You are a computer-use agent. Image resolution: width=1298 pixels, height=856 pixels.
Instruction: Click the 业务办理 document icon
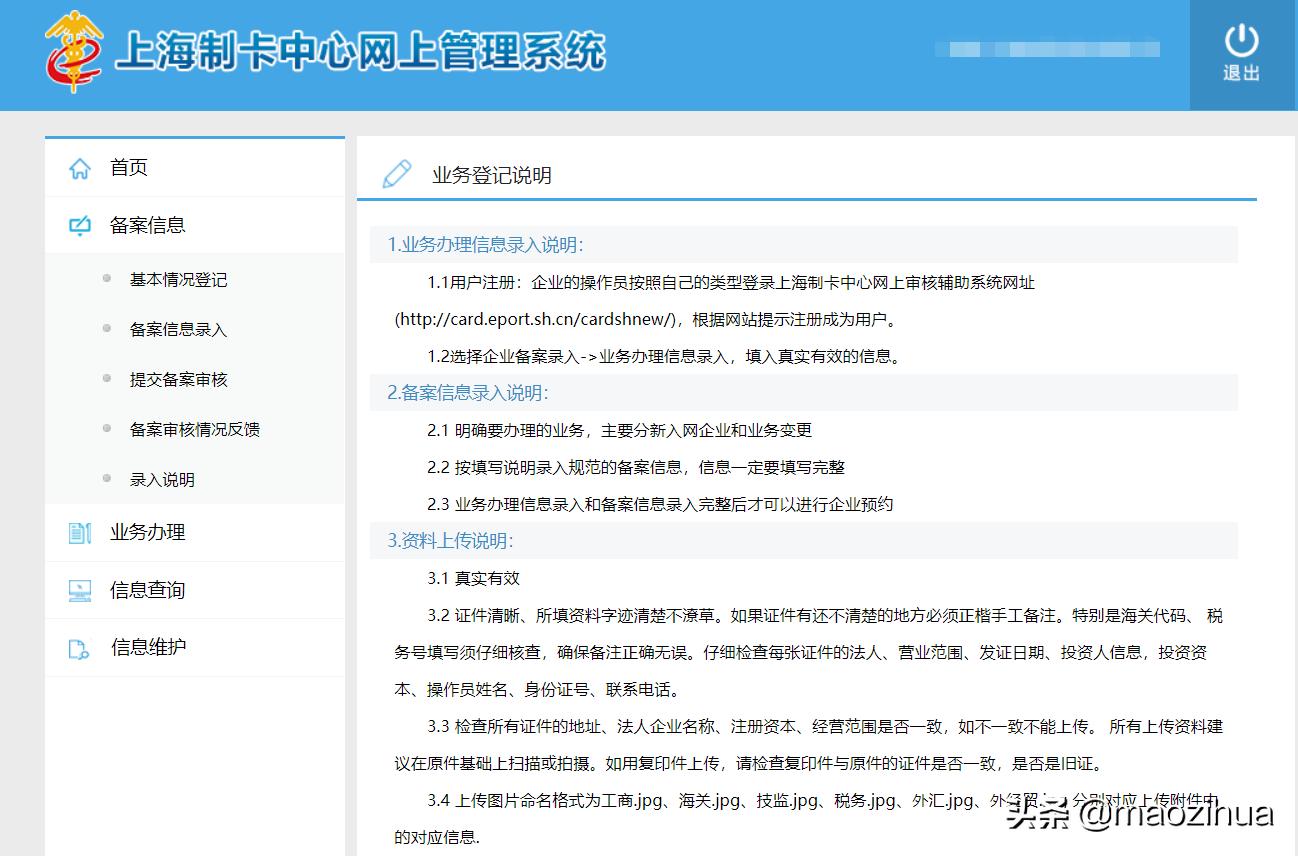(x=80, y=533)
